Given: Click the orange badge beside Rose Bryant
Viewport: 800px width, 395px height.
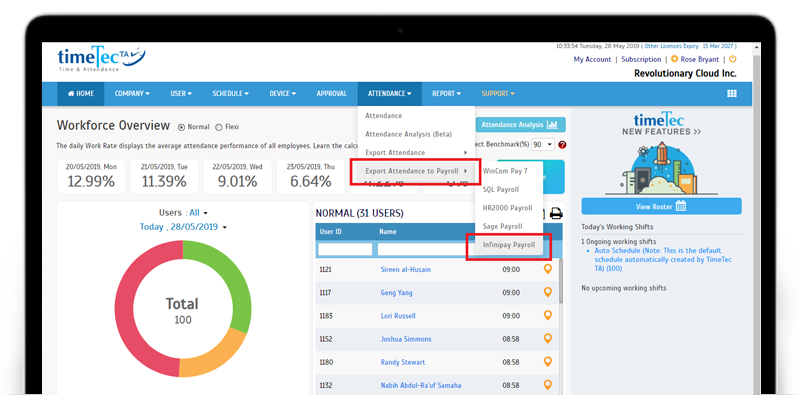Looking at the screenshot, I should [x=674, y=59].
